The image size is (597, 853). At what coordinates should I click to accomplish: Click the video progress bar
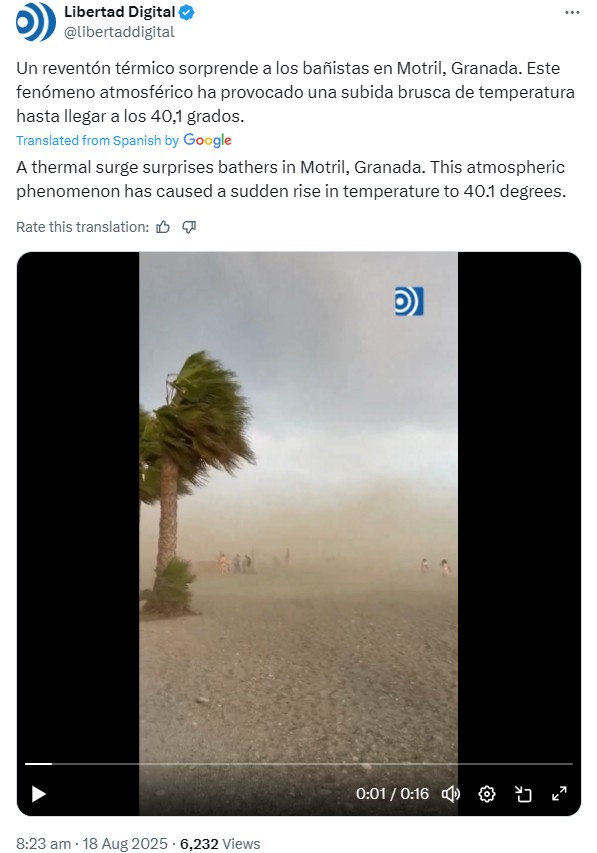pos(299,764)
